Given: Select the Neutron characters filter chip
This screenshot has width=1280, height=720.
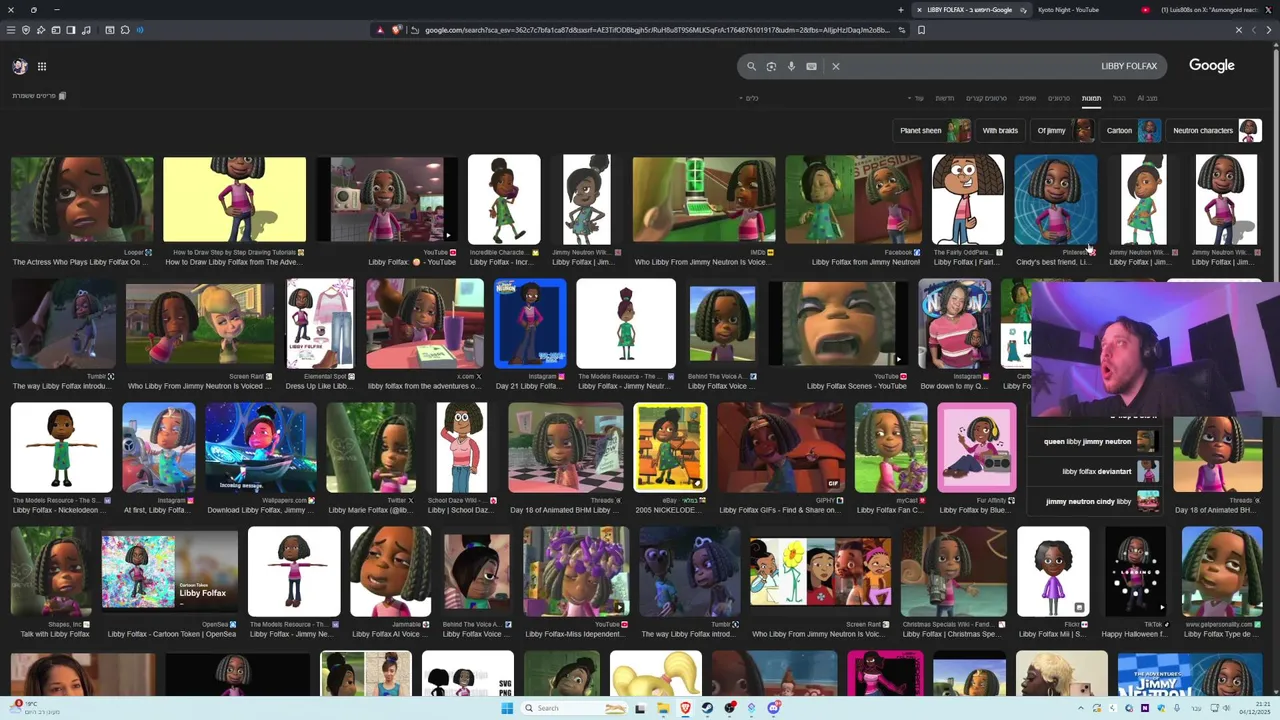Looking at the screenshot, I should pos(1216,130).
